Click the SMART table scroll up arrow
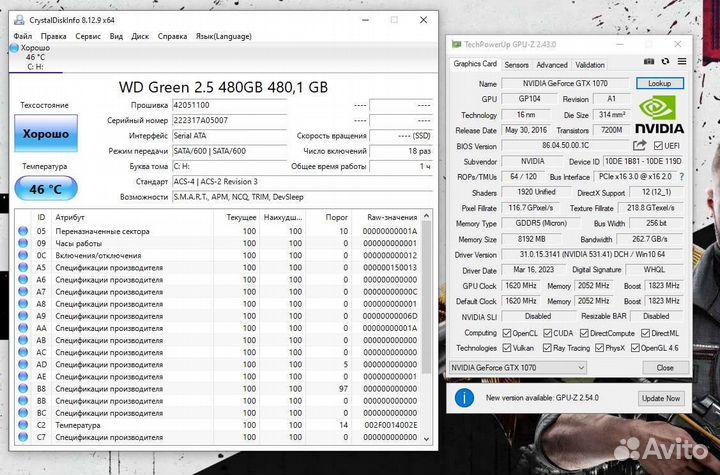The height and width of the screenshot is (475, 720). click(x=427, y=215)
